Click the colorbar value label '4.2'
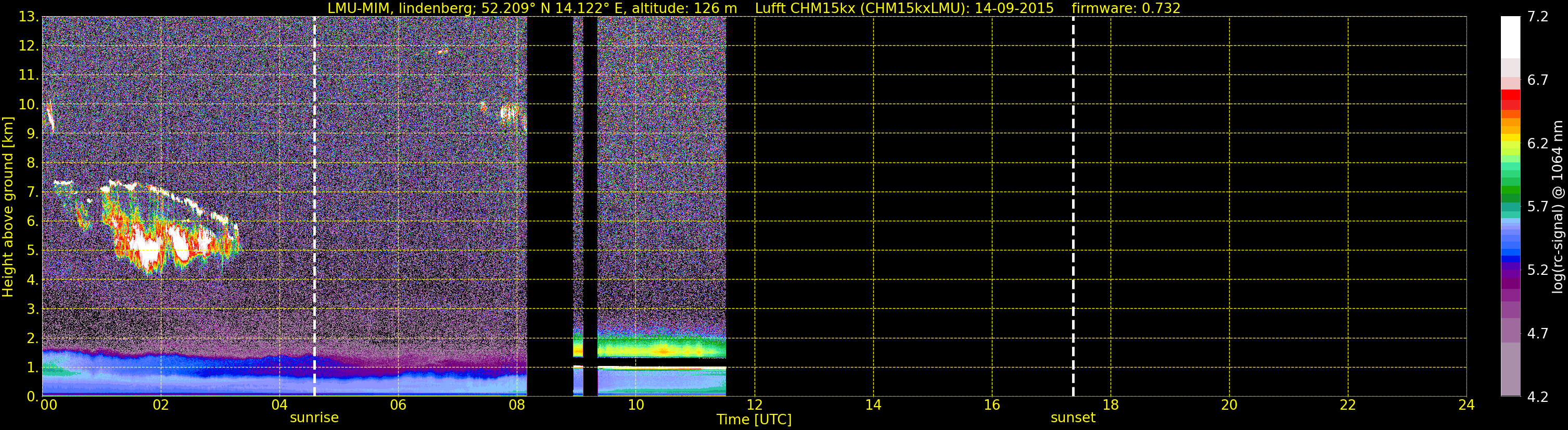This screenshot has height=430, width=1568. pos(1538,397)
